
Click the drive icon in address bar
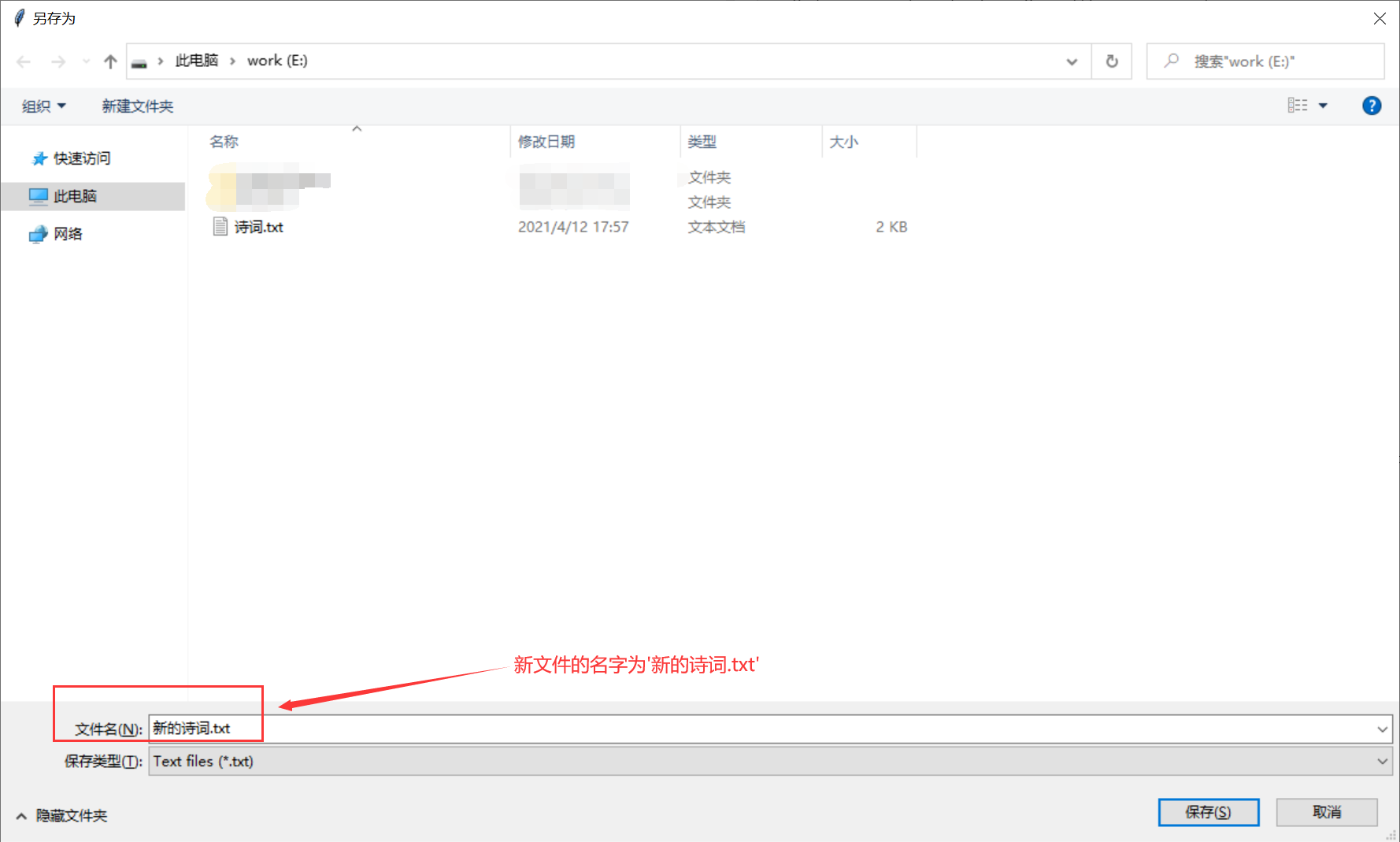click(x=139, y=61)
